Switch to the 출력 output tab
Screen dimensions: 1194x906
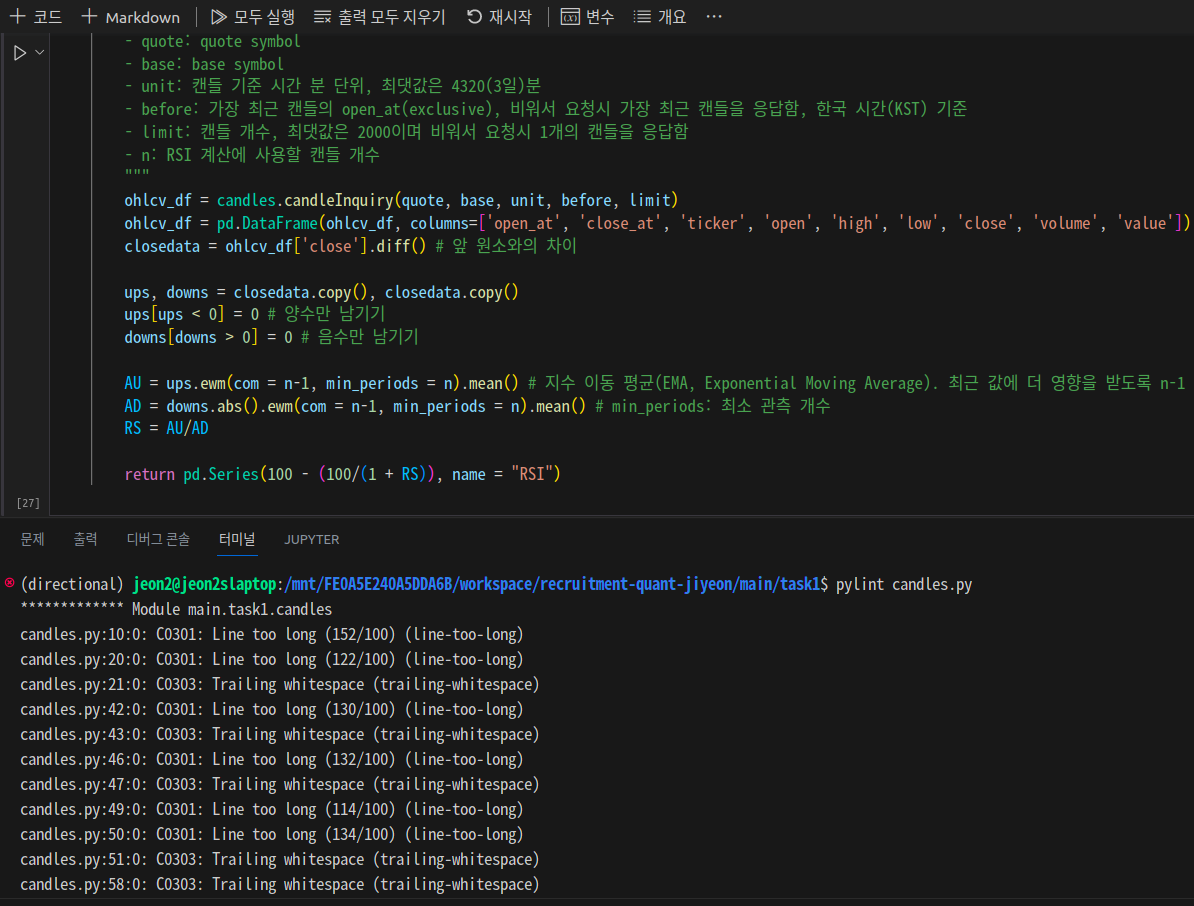85,539
